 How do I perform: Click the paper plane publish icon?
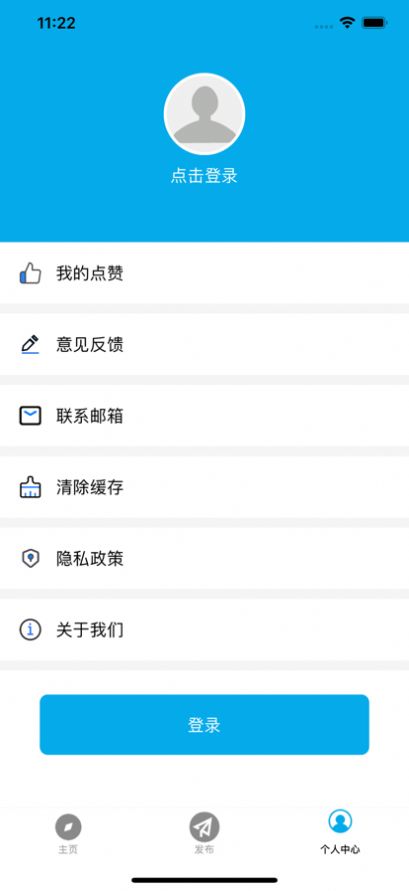tap(204, 827)
